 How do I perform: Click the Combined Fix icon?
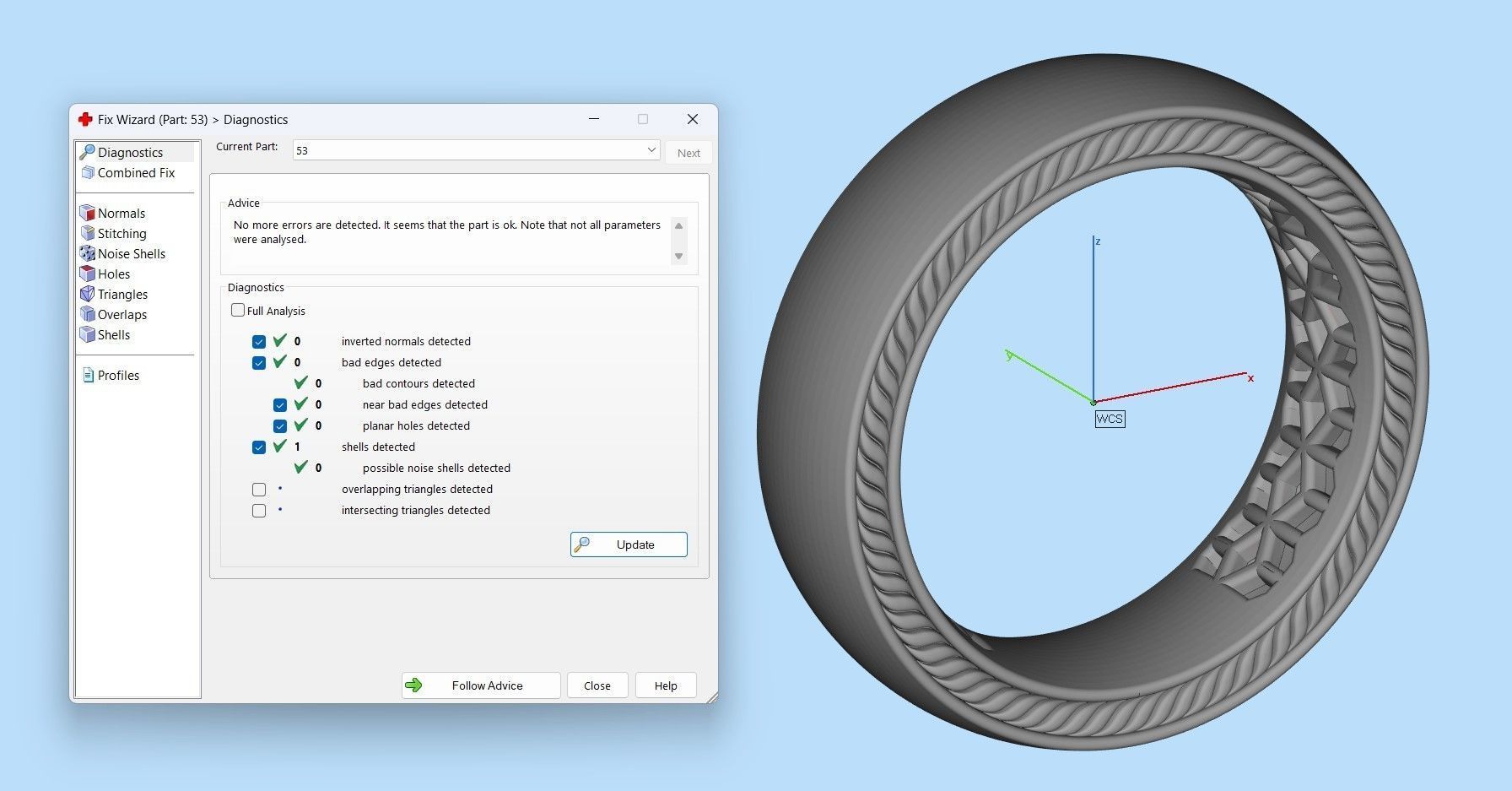88,173
